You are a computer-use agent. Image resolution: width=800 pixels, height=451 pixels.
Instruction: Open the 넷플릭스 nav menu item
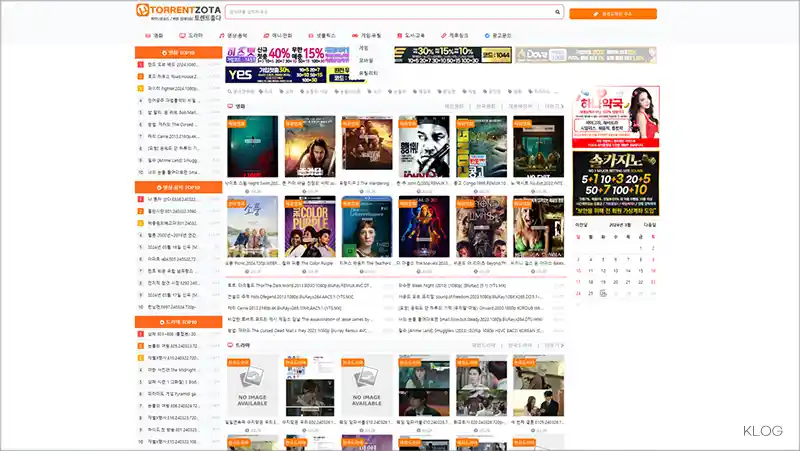[322, 36]
